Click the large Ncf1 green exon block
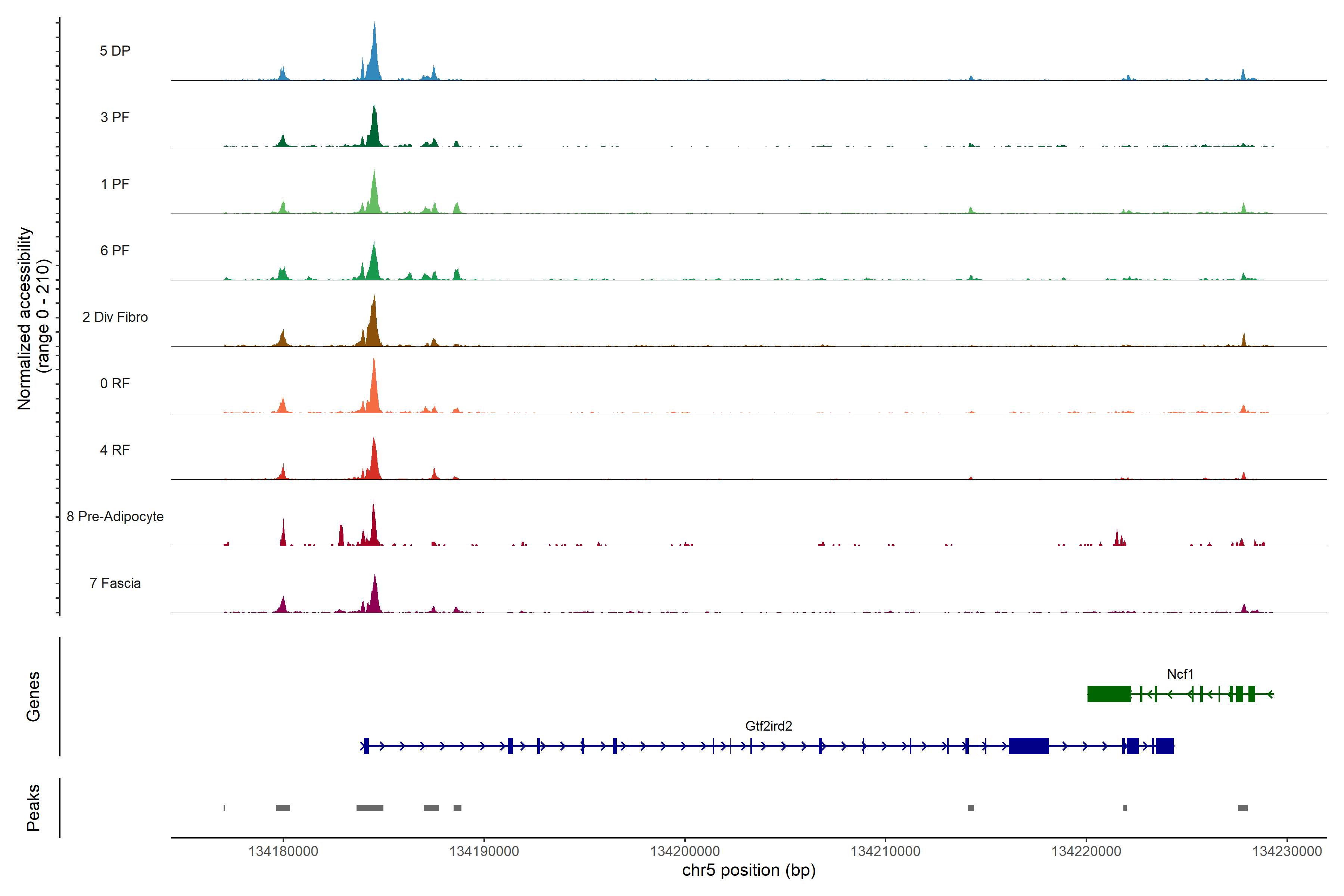Image resolution: width=1344 pixels, height=896 pixels. [x=1108, y=694]
